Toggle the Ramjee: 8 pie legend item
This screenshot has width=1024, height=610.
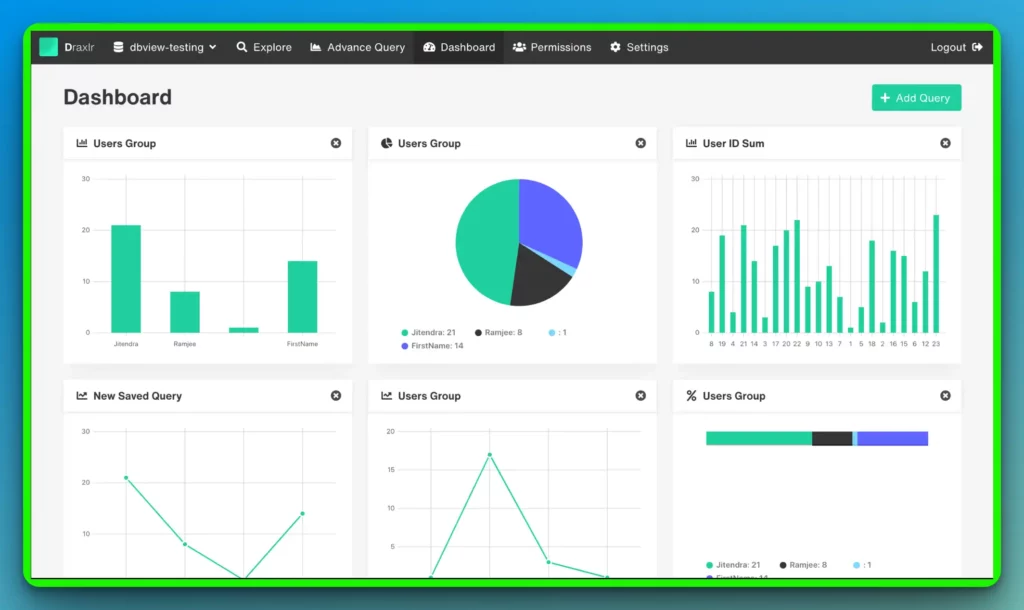click(498, 332)
